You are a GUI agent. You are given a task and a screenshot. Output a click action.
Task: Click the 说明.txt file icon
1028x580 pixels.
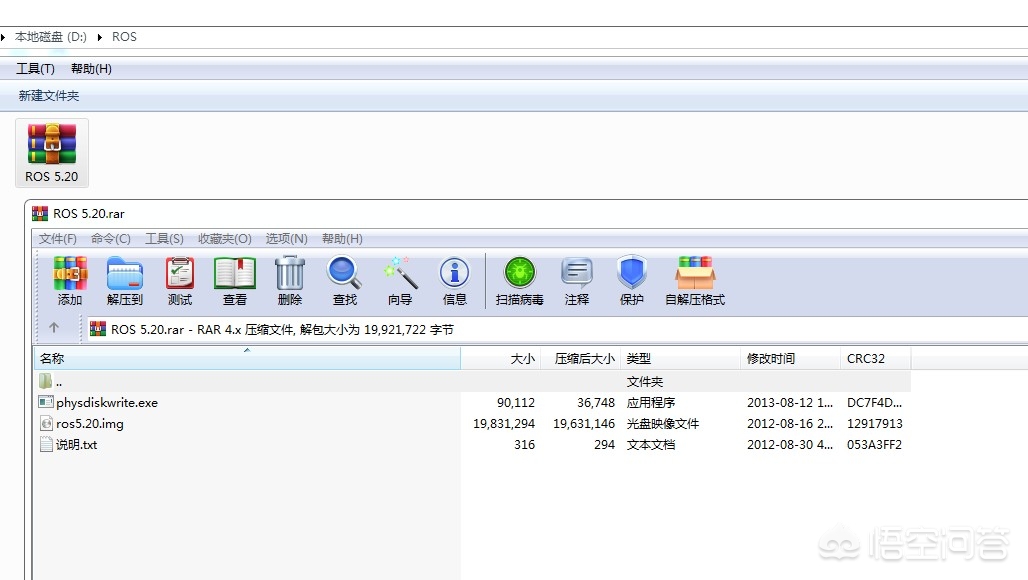point(46,444)
